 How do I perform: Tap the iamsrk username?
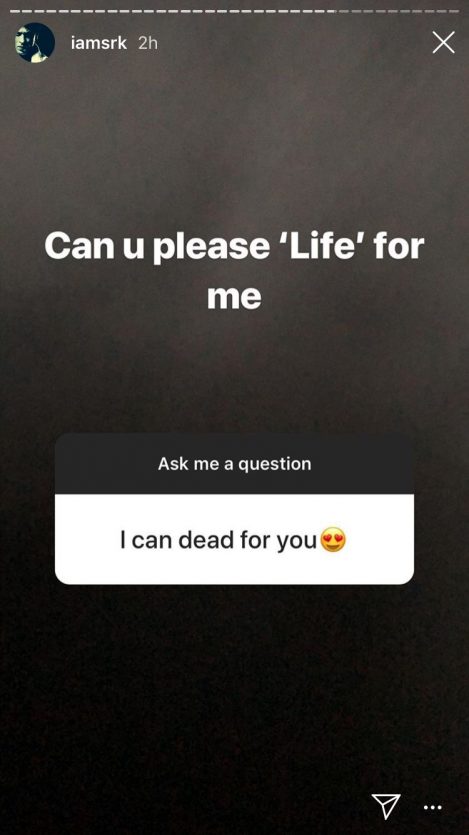99,43
